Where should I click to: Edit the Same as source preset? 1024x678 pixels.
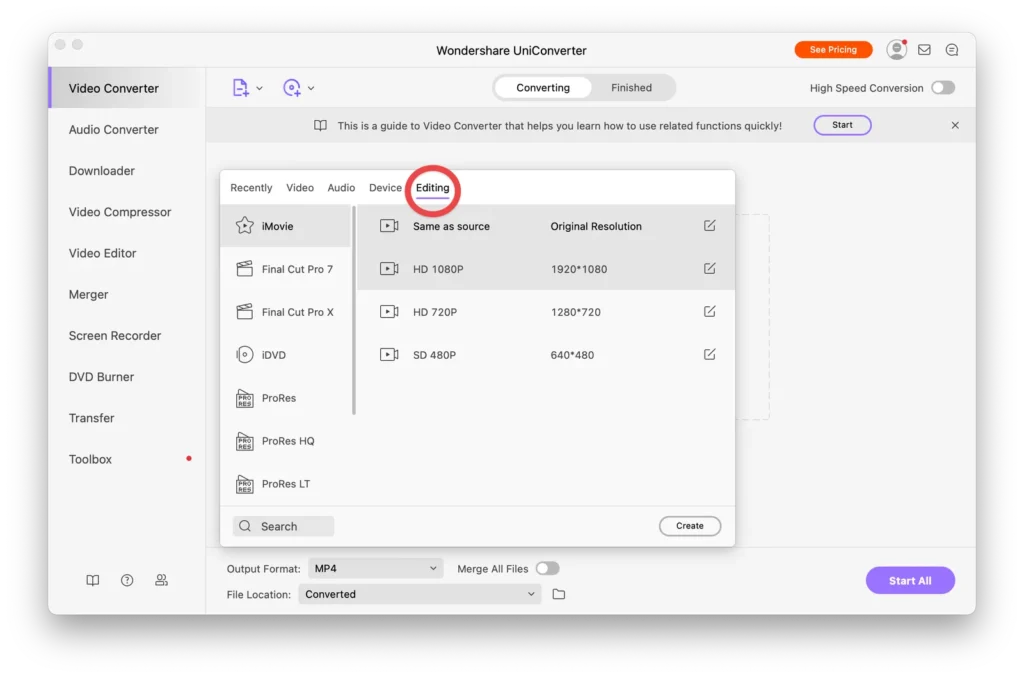[710, 225]
